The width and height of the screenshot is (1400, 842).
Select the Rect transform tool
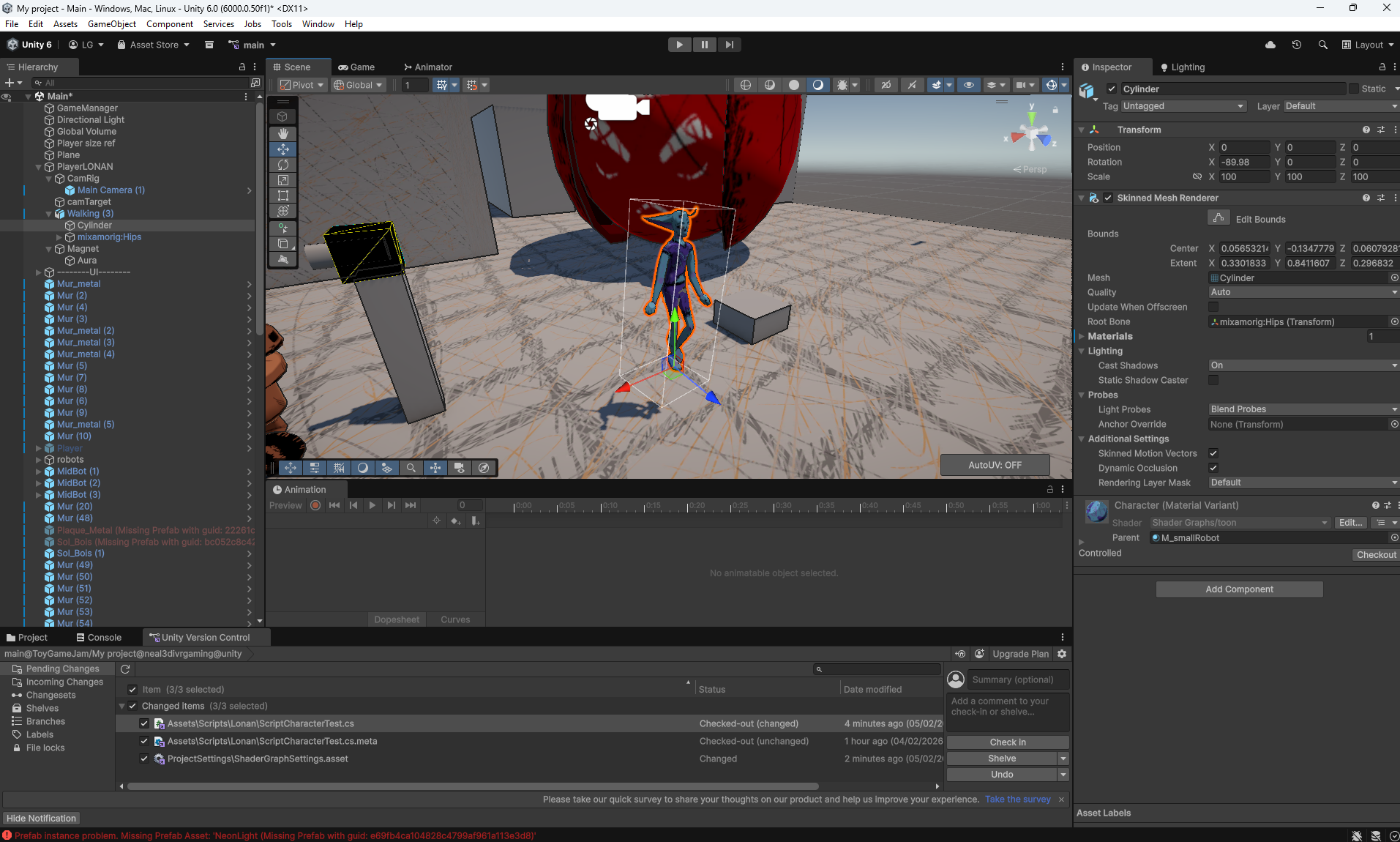click(282, 195)
